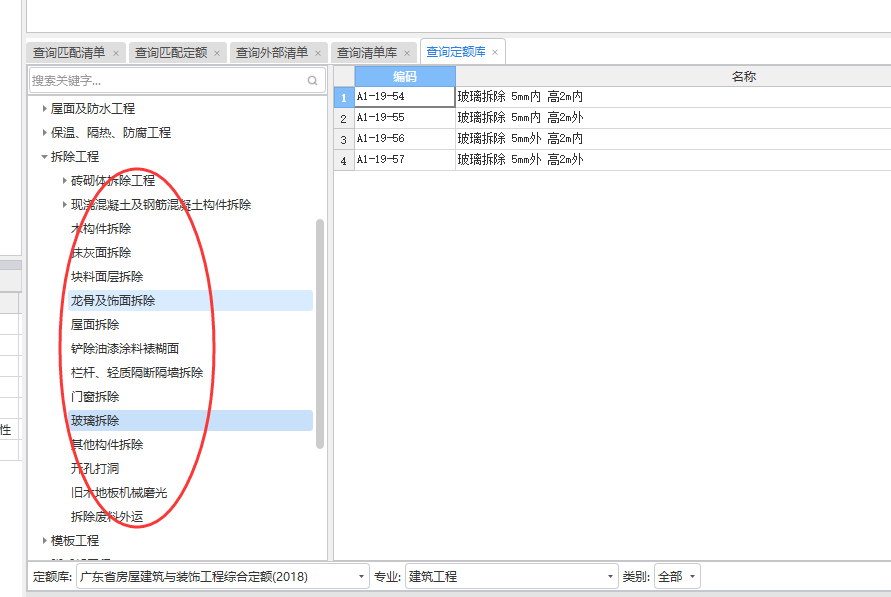Open the 专业 建筑工程 dropdown
This screenshot has height=597, width=891.
coord(511,577)
